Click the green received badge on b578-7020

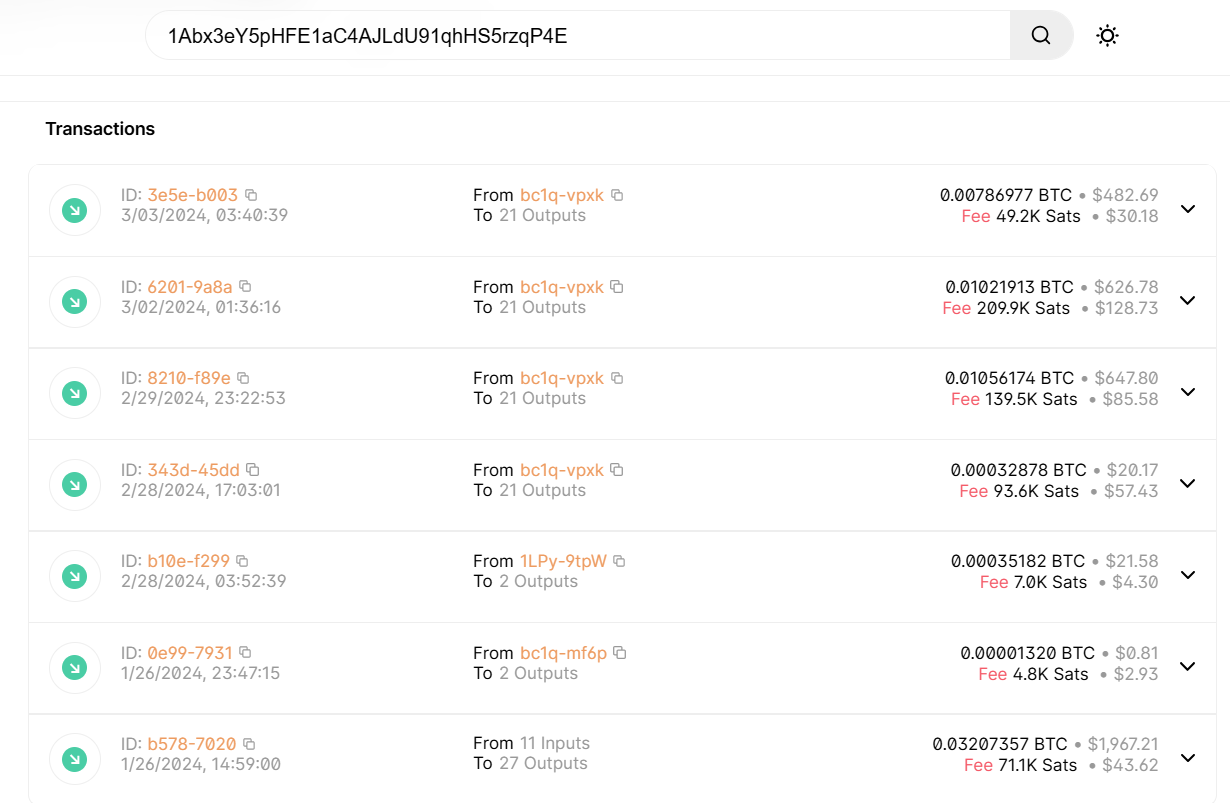coord(75,757)
